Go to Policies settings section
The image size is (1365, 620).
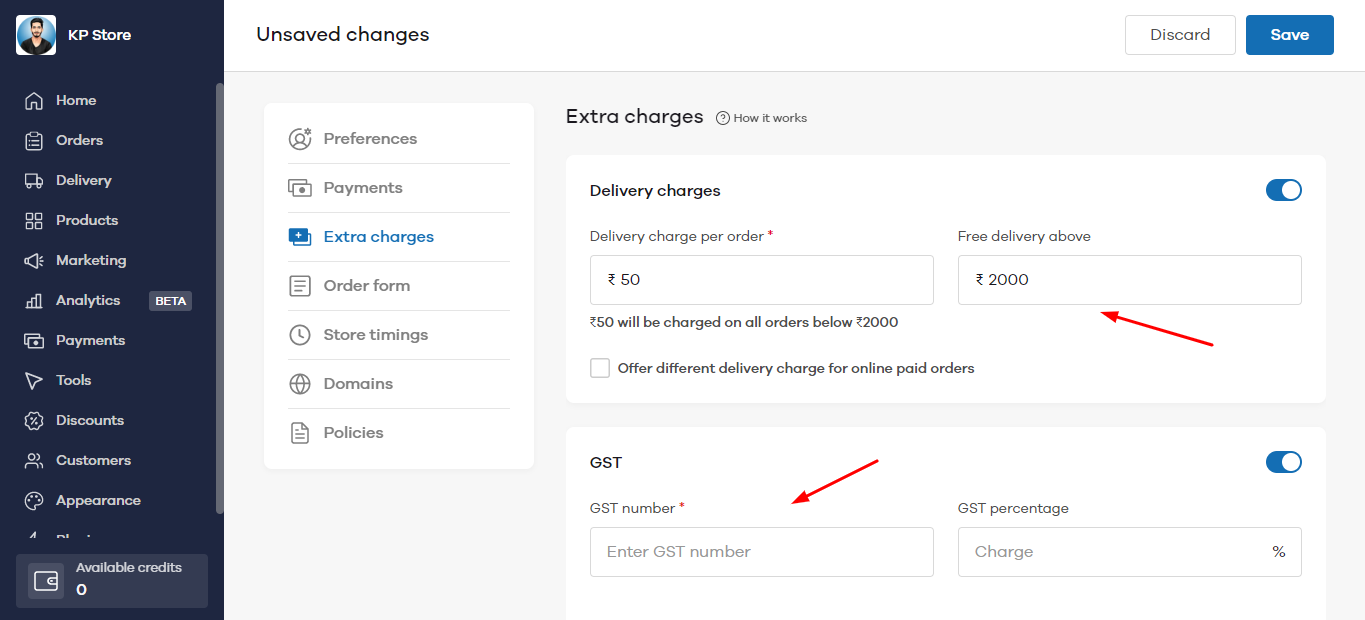(x=353, y=433)
